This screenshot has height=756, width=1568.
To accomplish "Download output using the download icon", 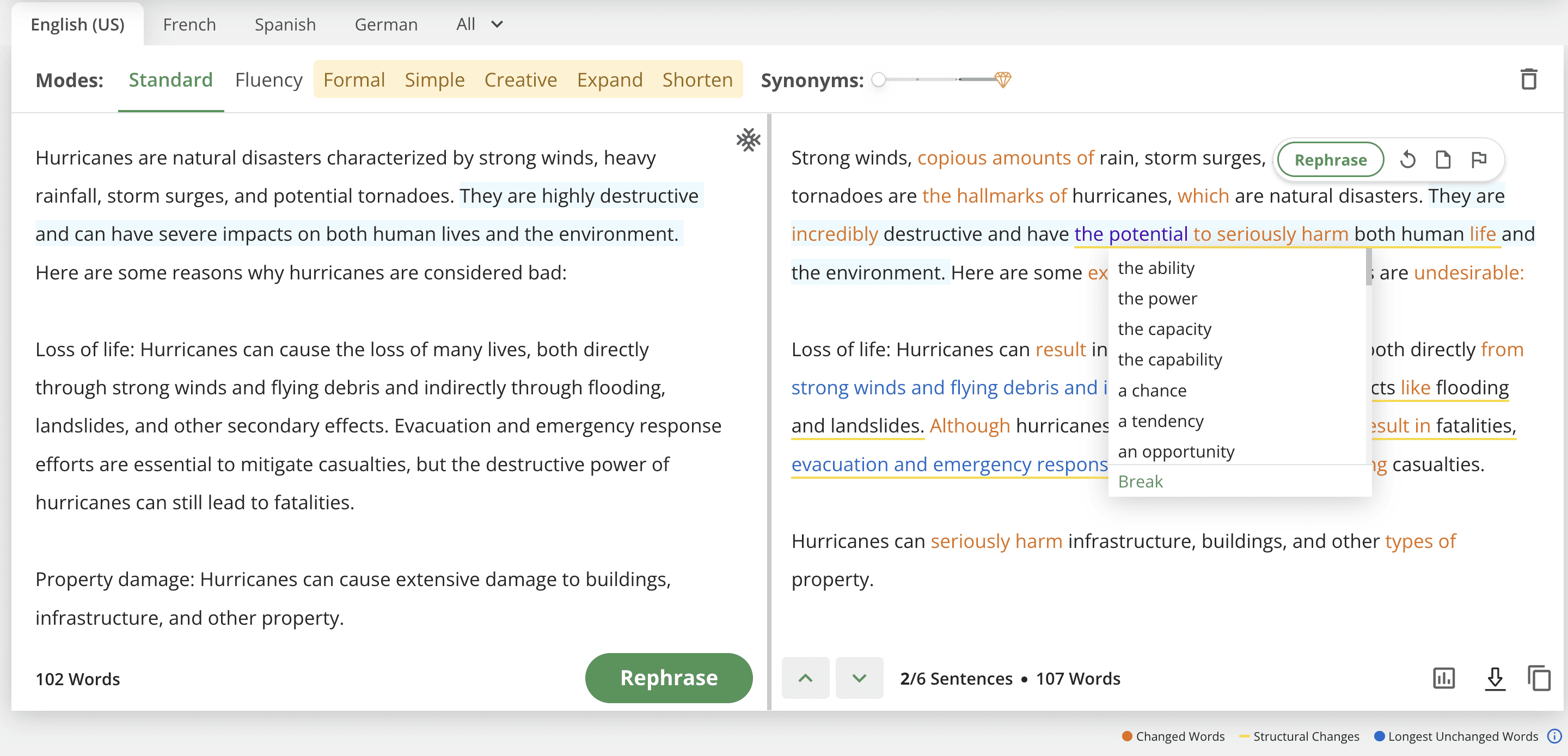I will pyautogui.click(x=1495, y=678).
